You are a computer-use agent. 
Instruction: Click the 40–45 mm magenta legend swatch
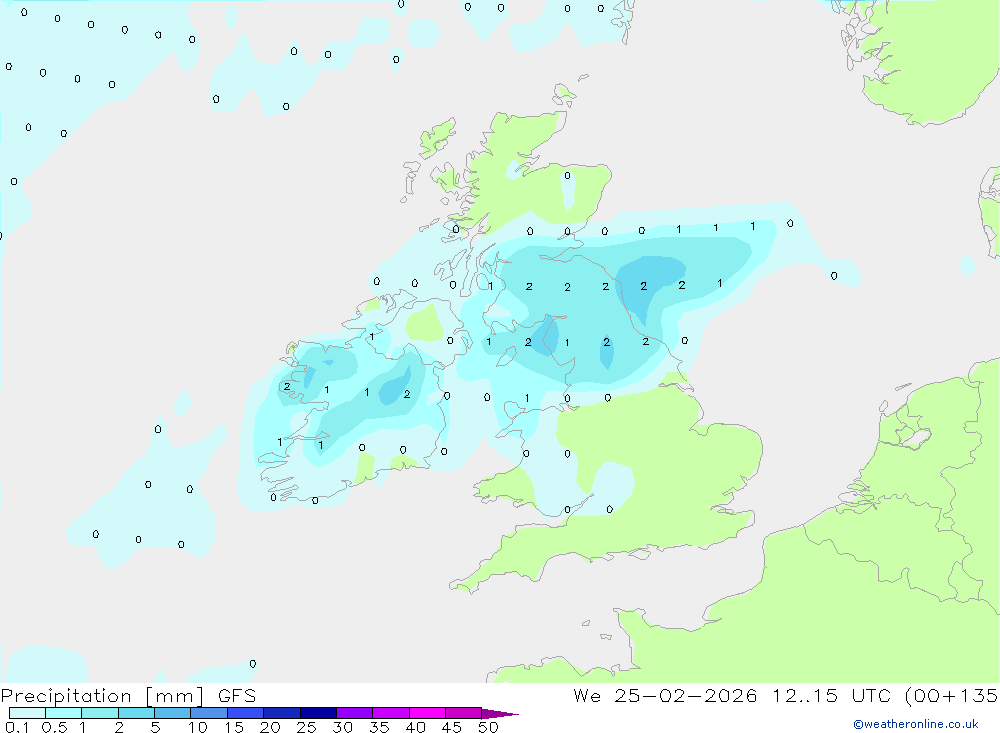click(427, 713)
